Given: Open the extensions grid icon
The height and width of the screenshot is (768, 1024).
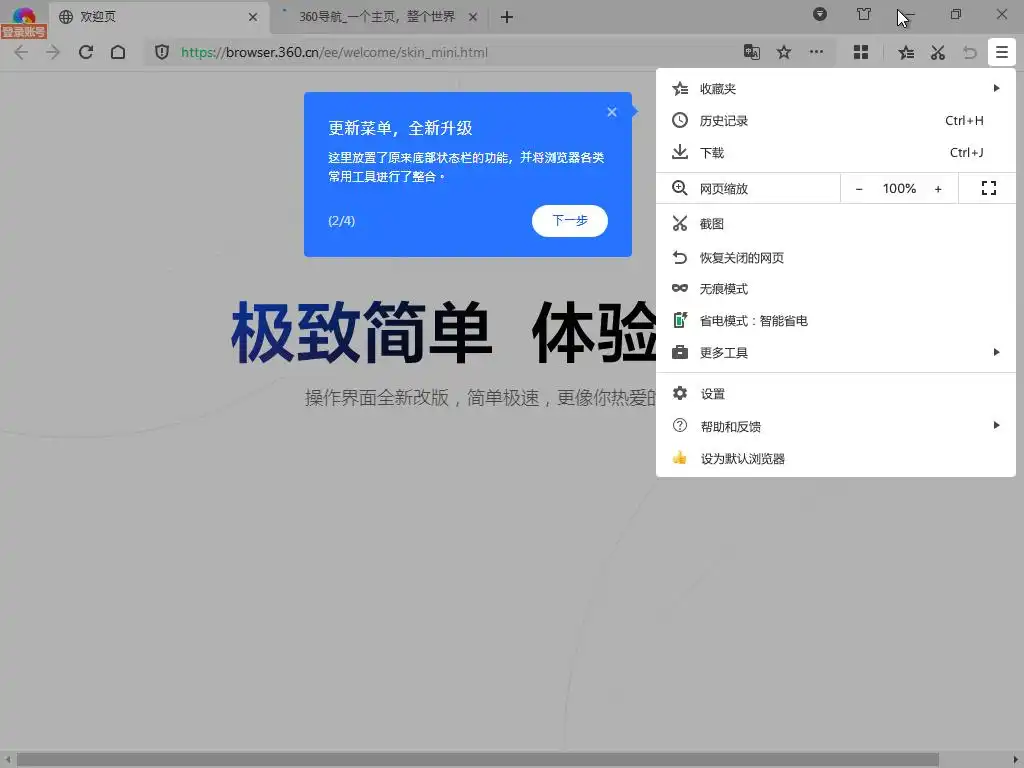Looking at the screenshot, I should point(861,52).
